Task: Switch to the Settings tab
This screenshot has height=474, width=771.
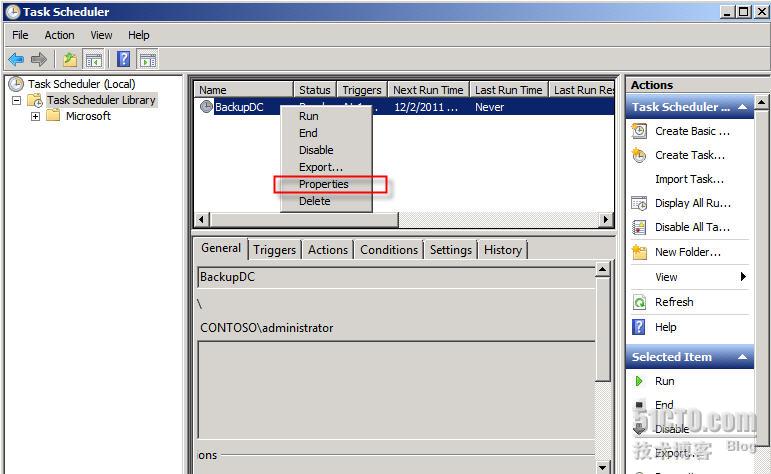Action: pos(450,250)
